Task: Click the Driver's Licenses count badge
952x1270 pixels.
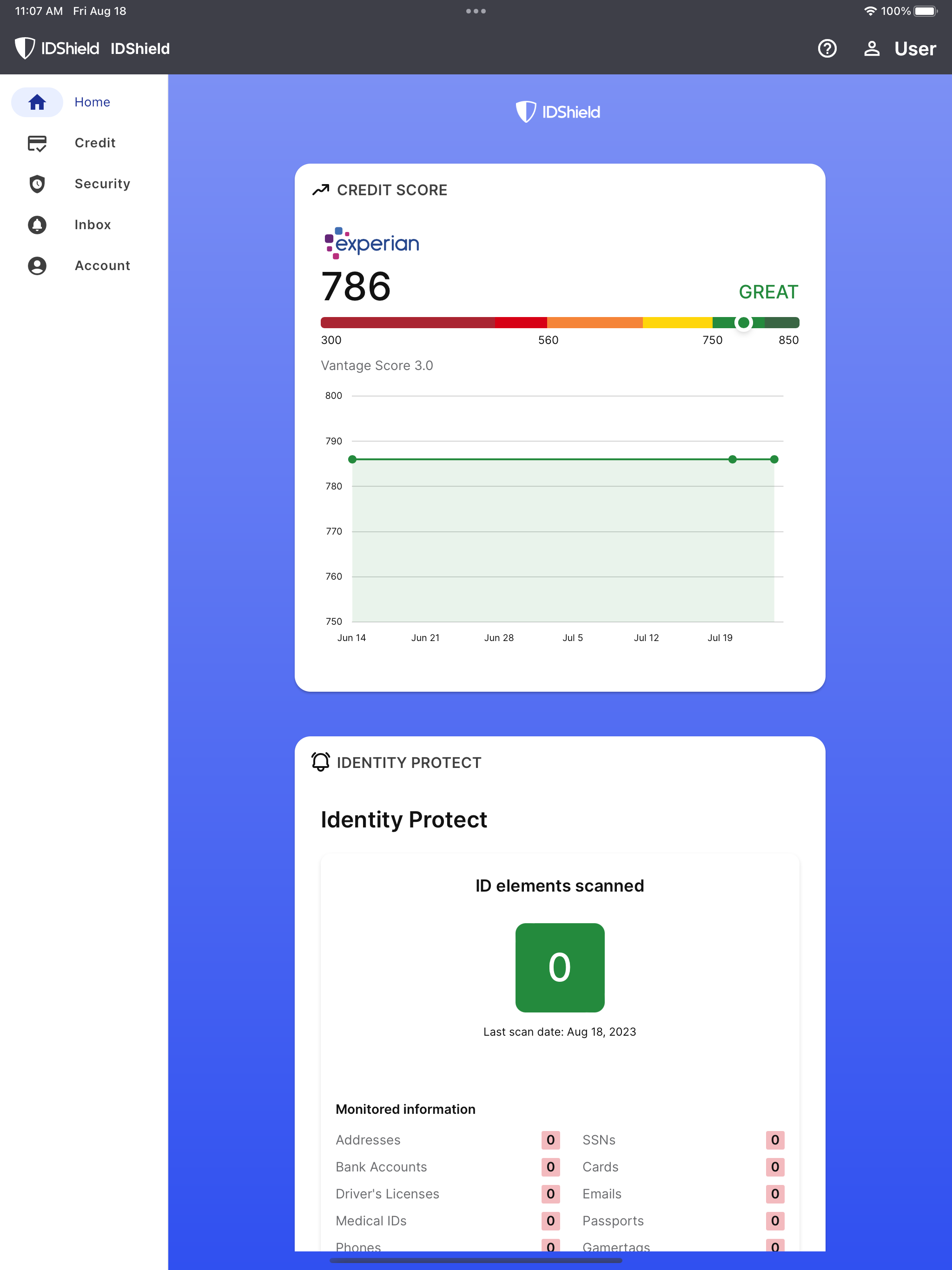Action: [550, 1194]
